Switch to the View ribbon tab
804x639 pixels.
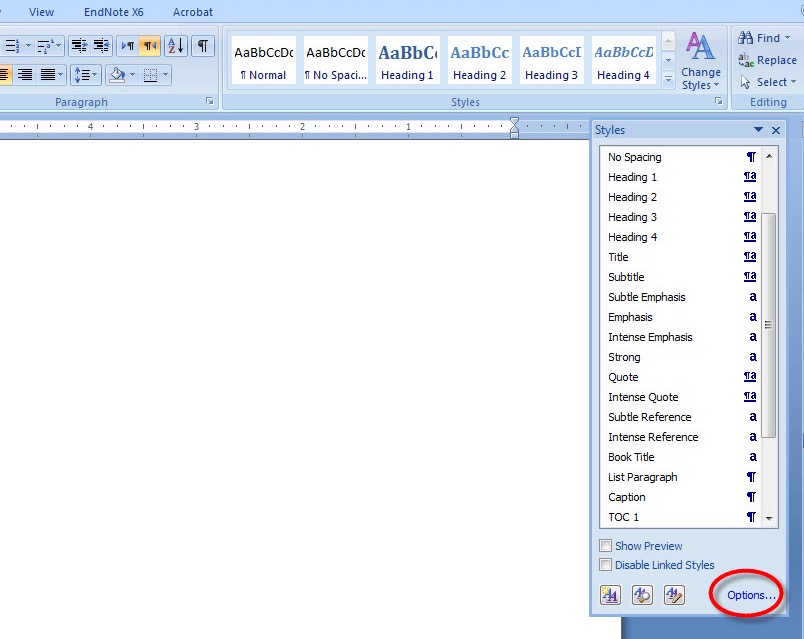coord(42,12)
